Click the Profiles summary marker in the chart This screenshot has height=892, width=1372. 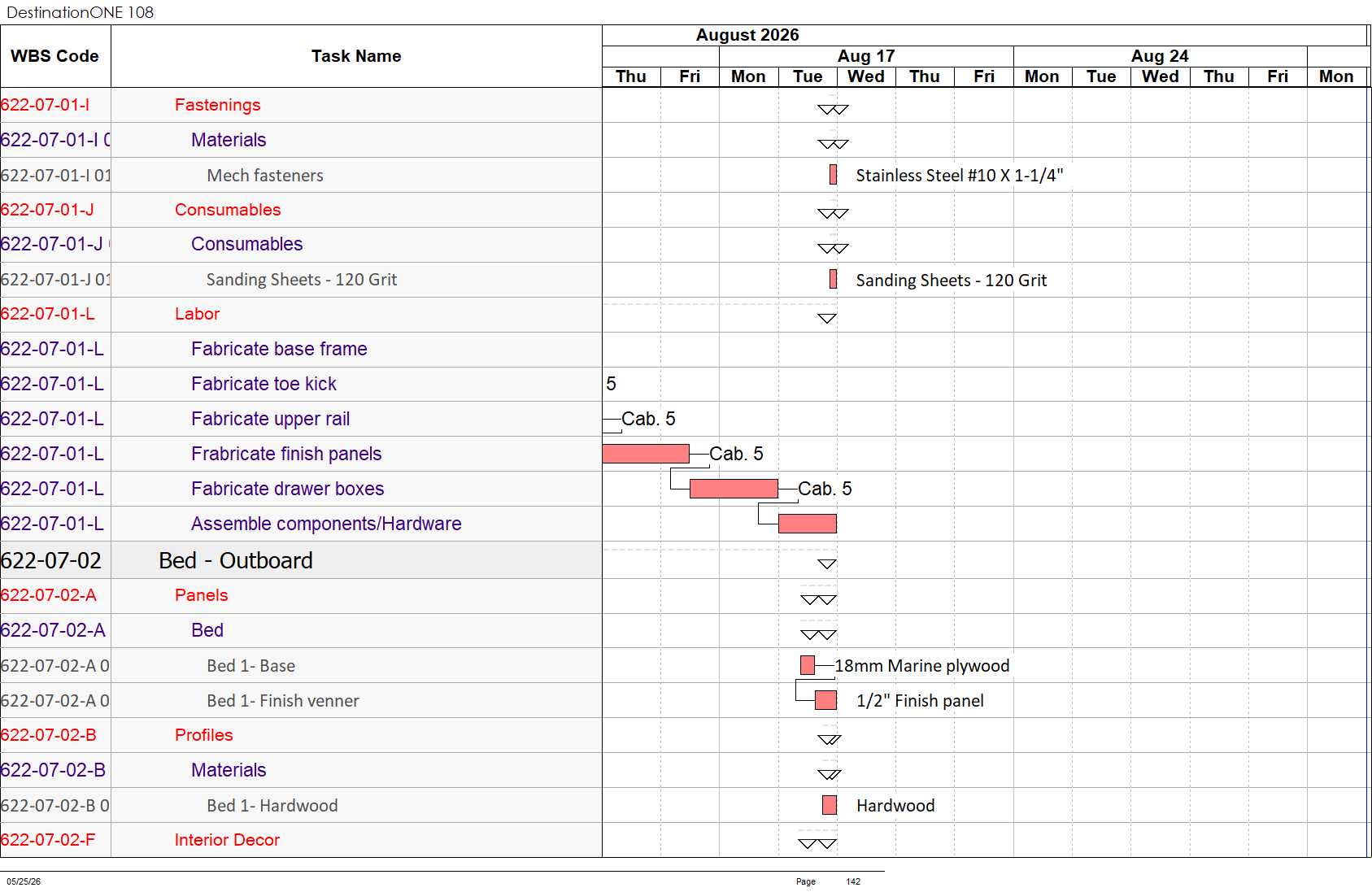point(830,740)
